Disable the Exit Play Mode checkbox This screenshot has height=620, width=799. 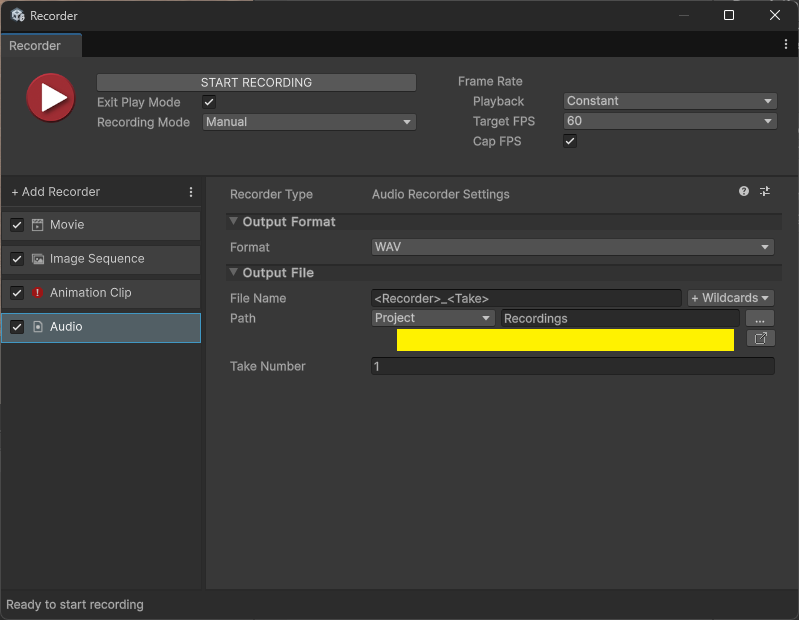209,102
